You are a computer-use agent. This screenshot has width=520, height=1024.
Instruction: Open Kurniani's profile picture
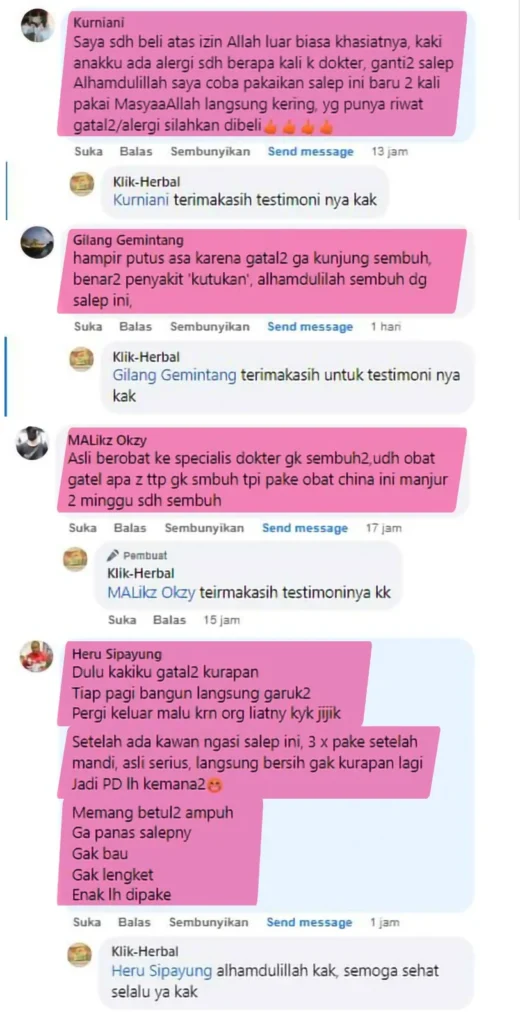point(37,26)
